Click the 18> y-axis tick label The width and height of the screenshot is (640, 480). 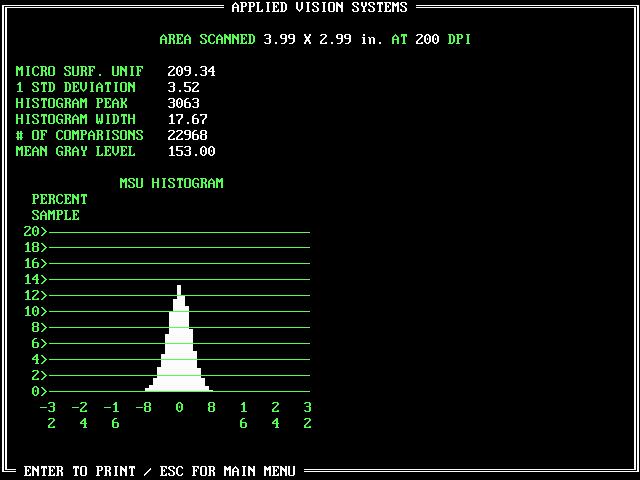point(35,247)
